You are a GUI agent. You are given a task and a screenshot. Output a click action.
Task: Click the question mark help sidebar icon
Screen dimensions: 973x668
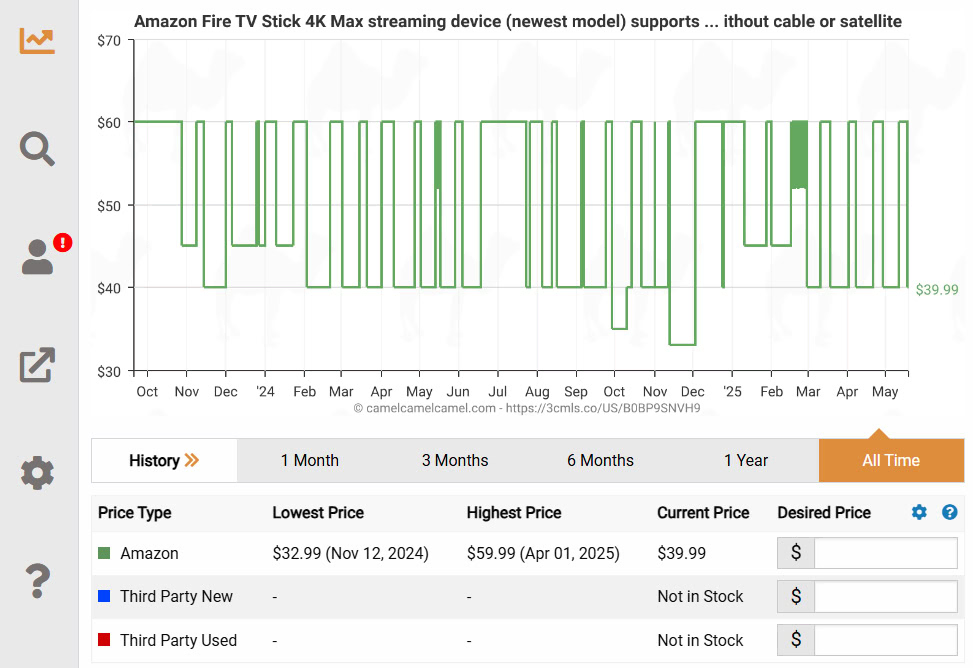[x=37, y=579]
